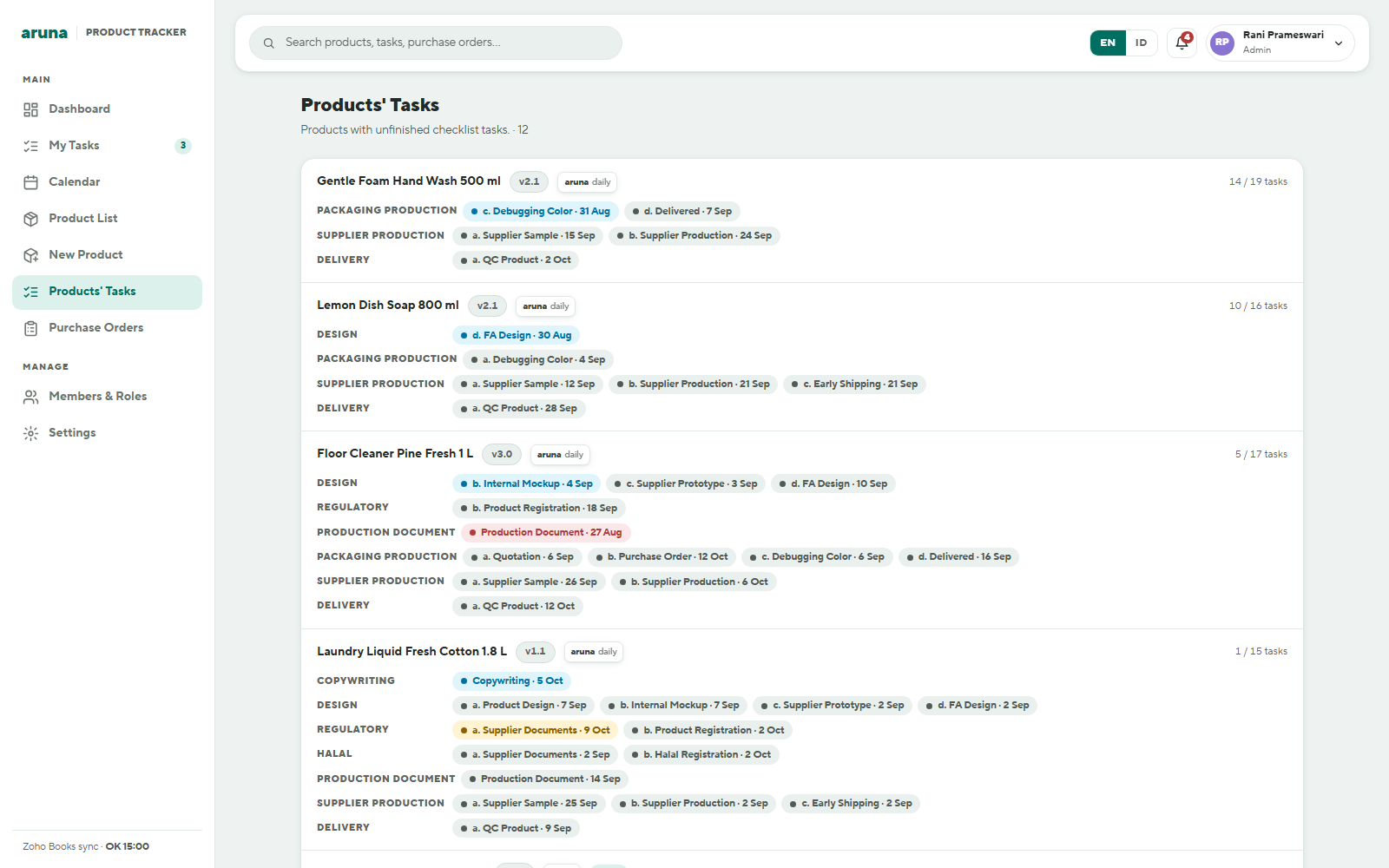
Task: Select overdue 'Production Document · 27 Aug' task
Action: (x=545, y=533)
